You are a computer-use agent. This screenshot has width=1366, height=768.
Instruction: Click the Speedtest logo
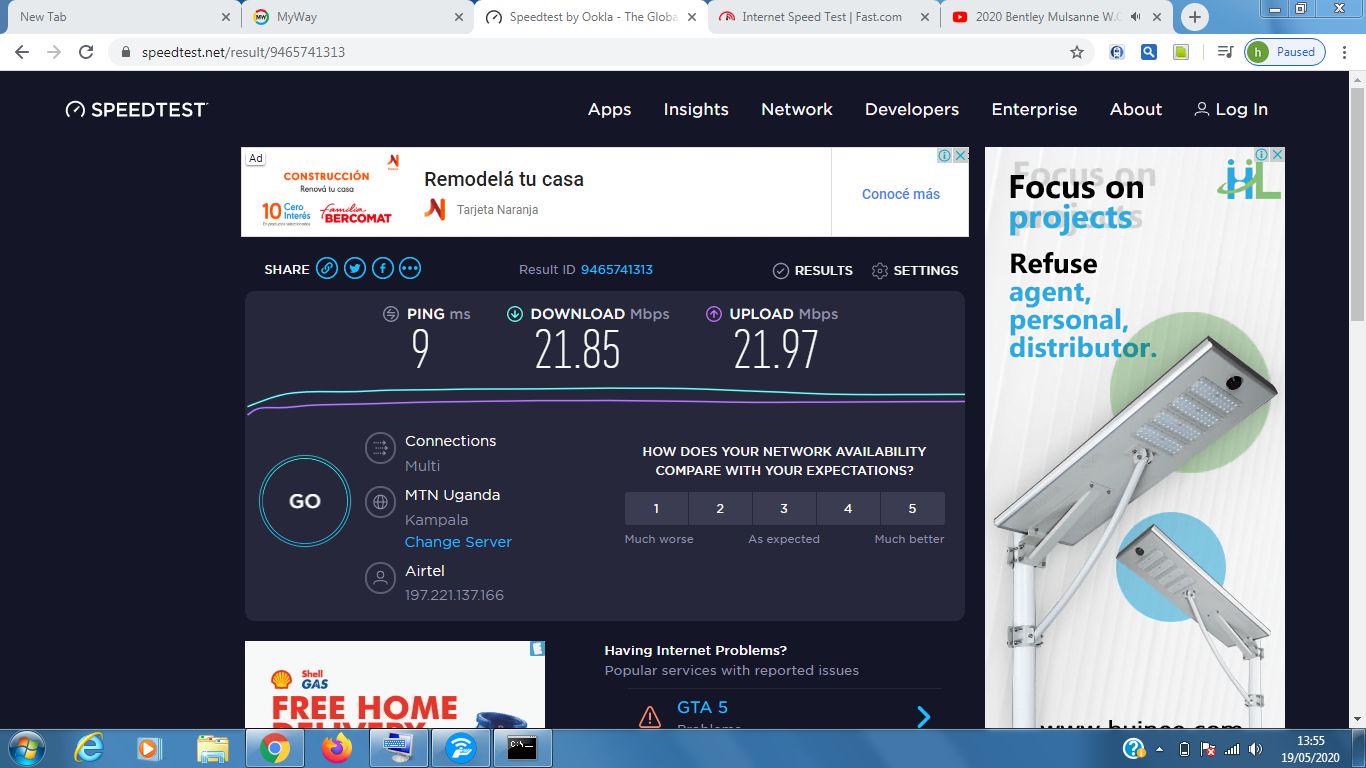(137, 110)
